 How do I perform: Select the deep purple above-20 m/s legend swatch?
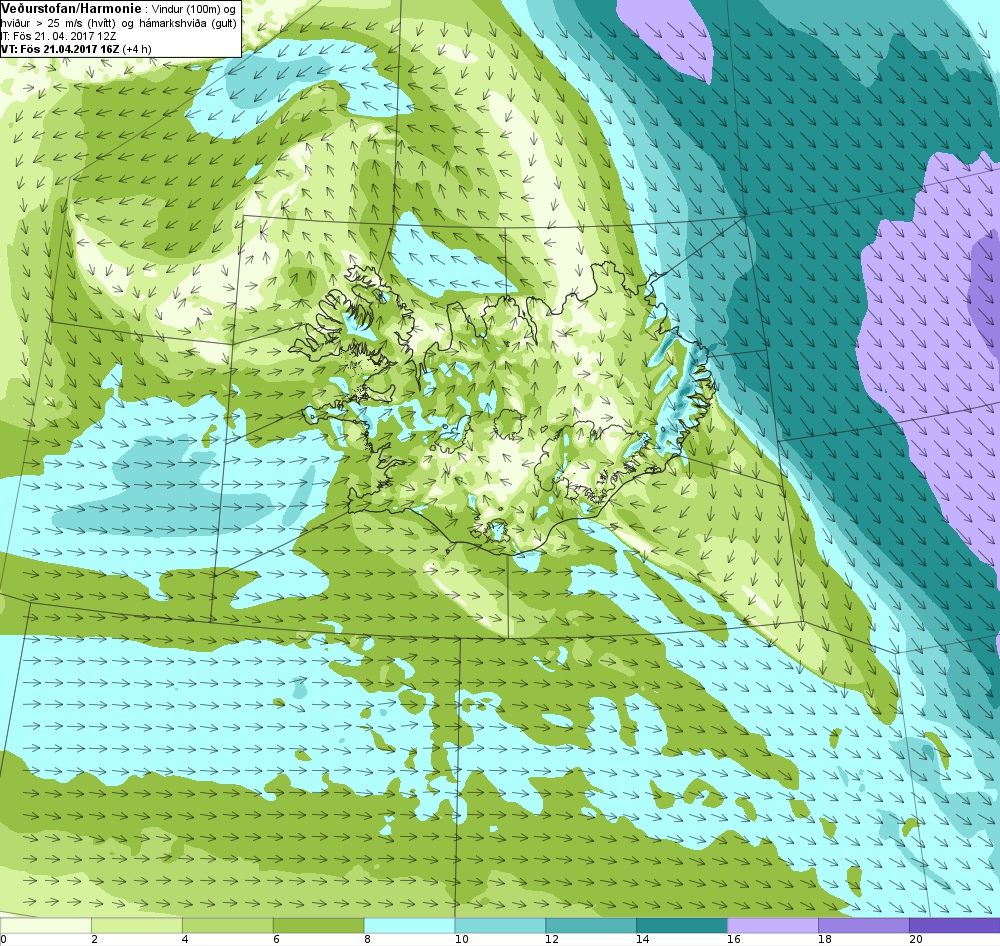click(x=954, y=925)
